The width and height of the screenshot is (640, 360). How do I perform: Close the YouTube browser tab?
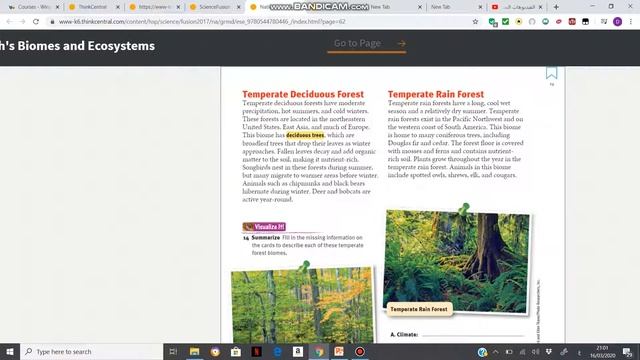pyautogui.click(x=541, y=7)
